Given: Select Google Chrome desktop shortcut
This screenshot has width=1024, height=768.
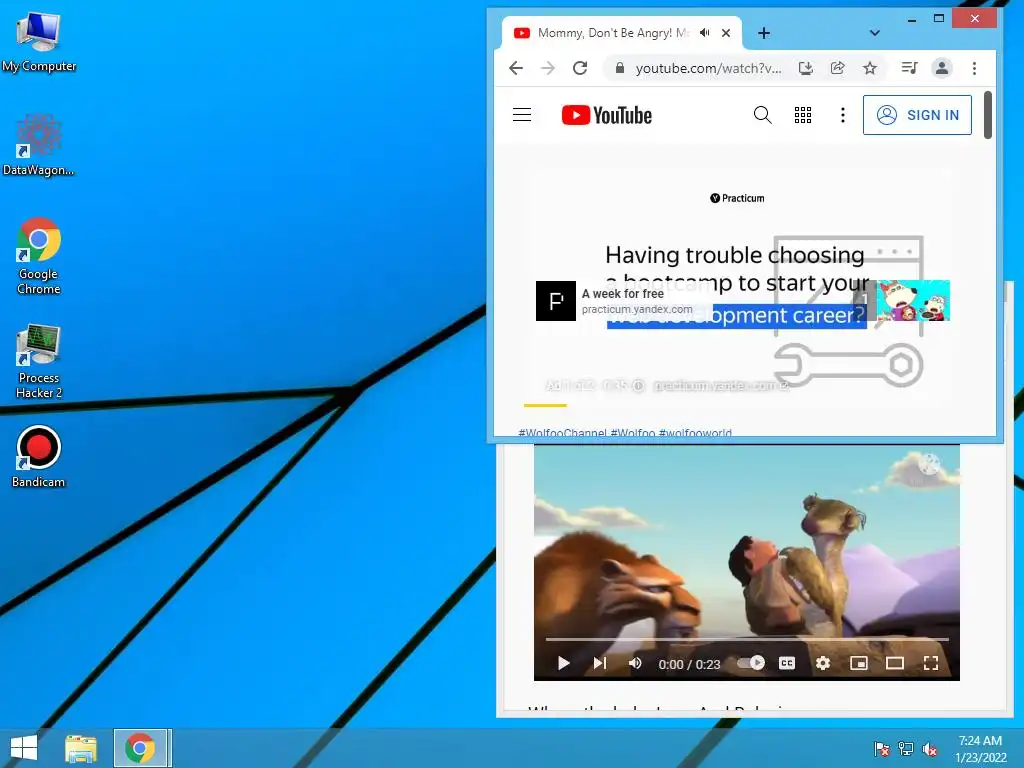Looking at the screenshot, I should [x=39, y=256].
